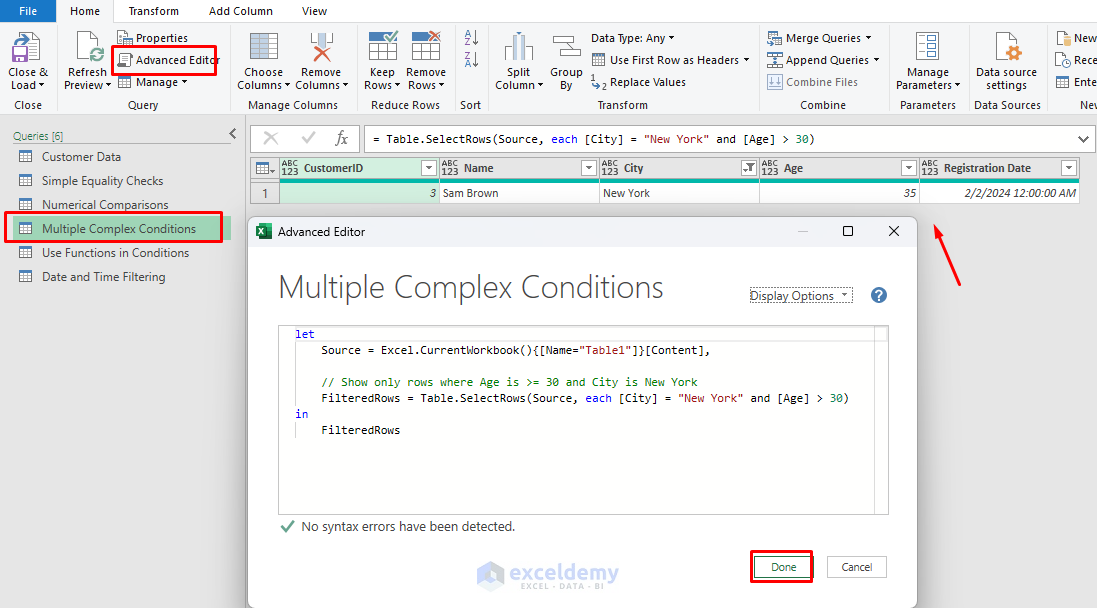Open the File tab
Image resolution: width=1097 pixels, height=608 pixels.
28,11
